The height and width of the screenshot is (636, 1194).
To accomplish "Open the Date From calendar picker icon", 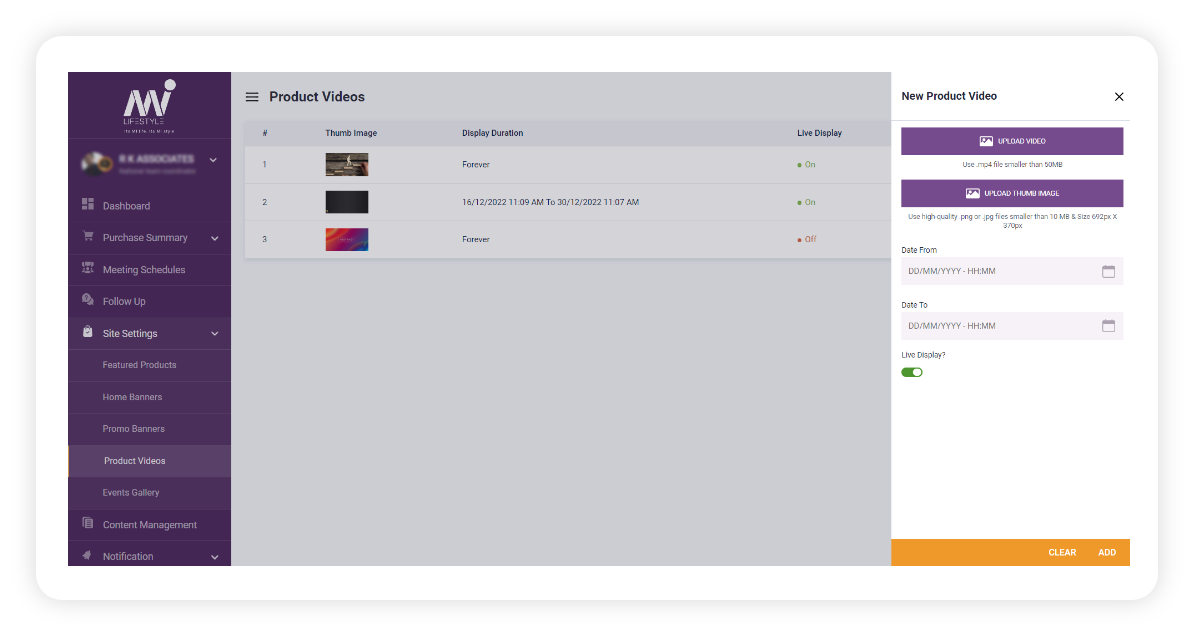I will tap(1108, 270).
